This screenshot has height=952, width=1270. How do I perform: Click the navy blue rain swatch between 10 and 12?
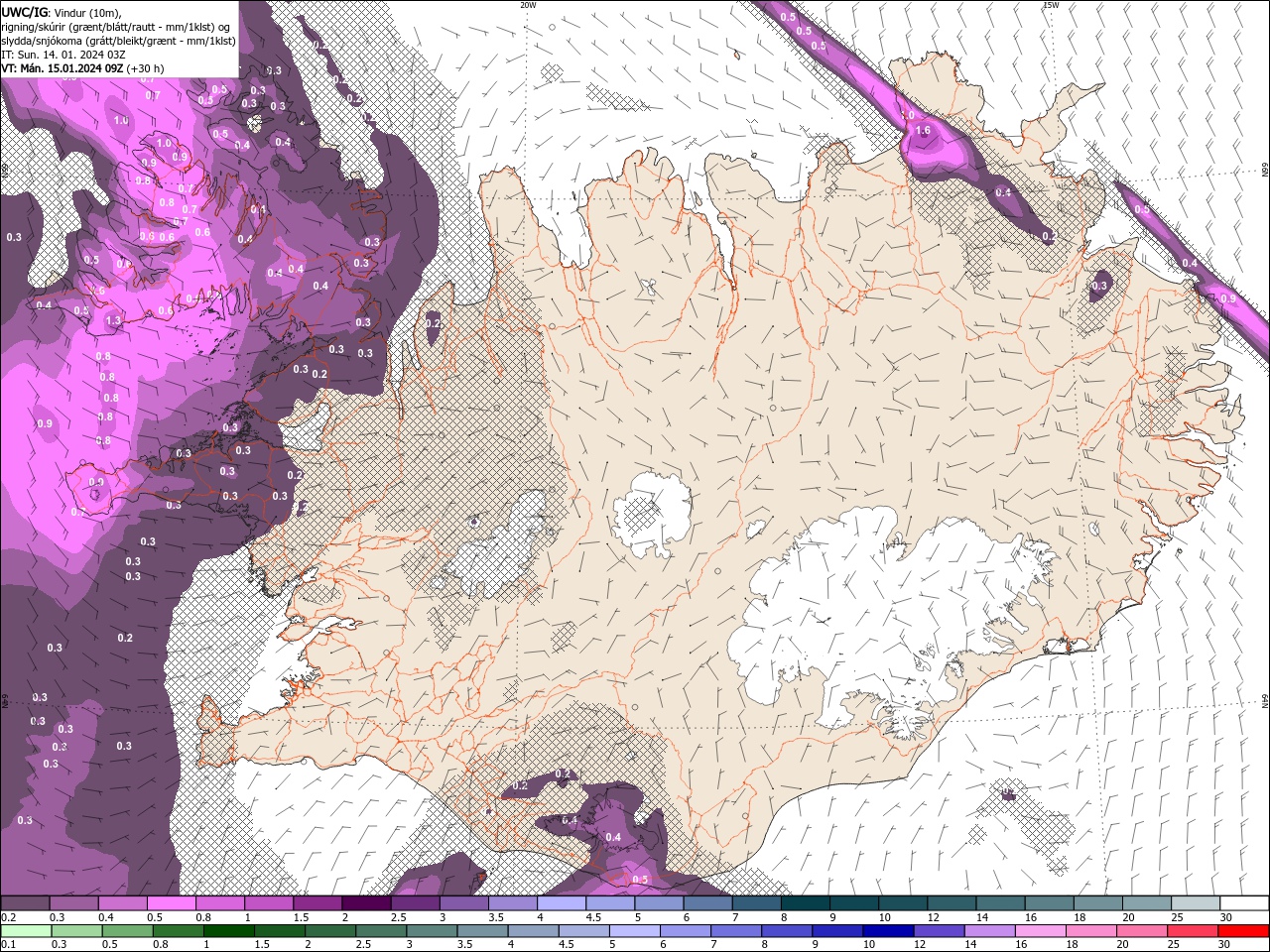pyautogui.click(x=887, y=931)
